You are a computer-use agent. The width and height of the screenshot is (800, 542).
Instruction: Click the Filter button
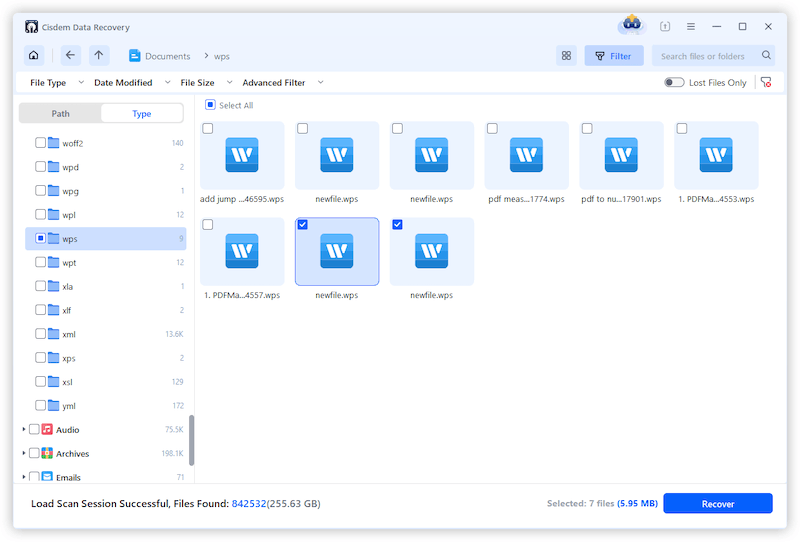coord(614,56)
